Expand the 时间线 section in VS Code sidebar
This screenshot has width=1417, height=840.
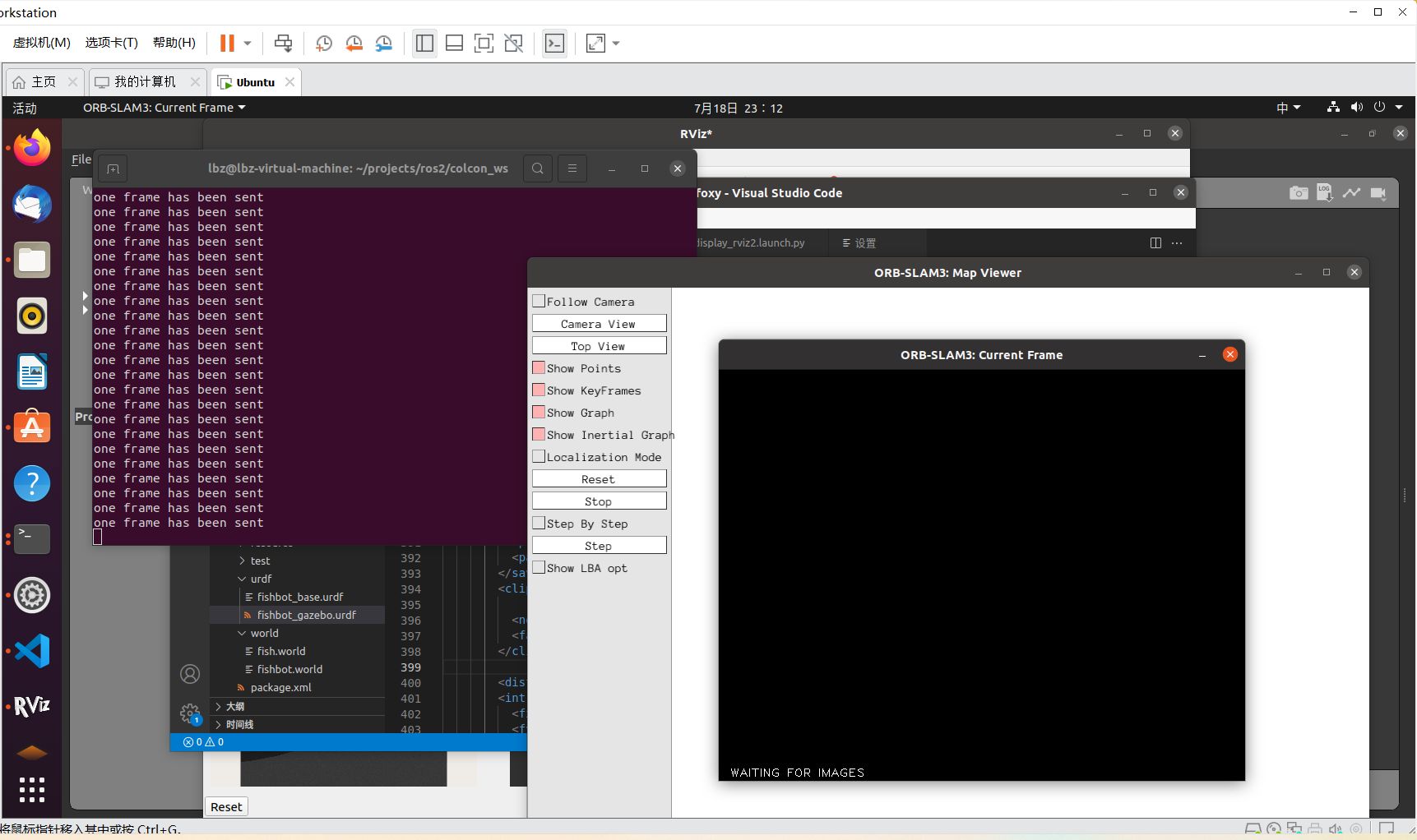(238, 724)
